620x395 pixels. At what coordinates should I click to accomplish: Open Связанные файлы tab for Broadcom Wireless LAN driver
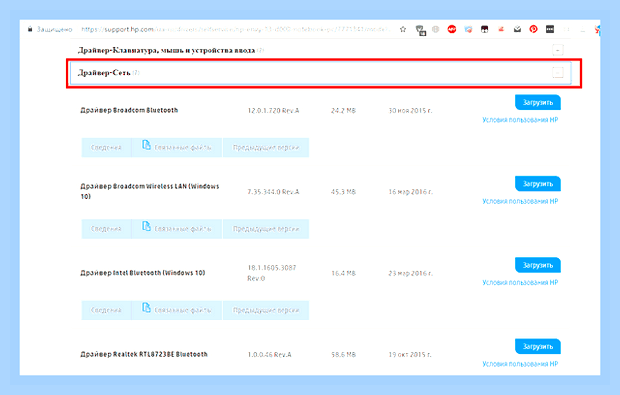[177, 229]
